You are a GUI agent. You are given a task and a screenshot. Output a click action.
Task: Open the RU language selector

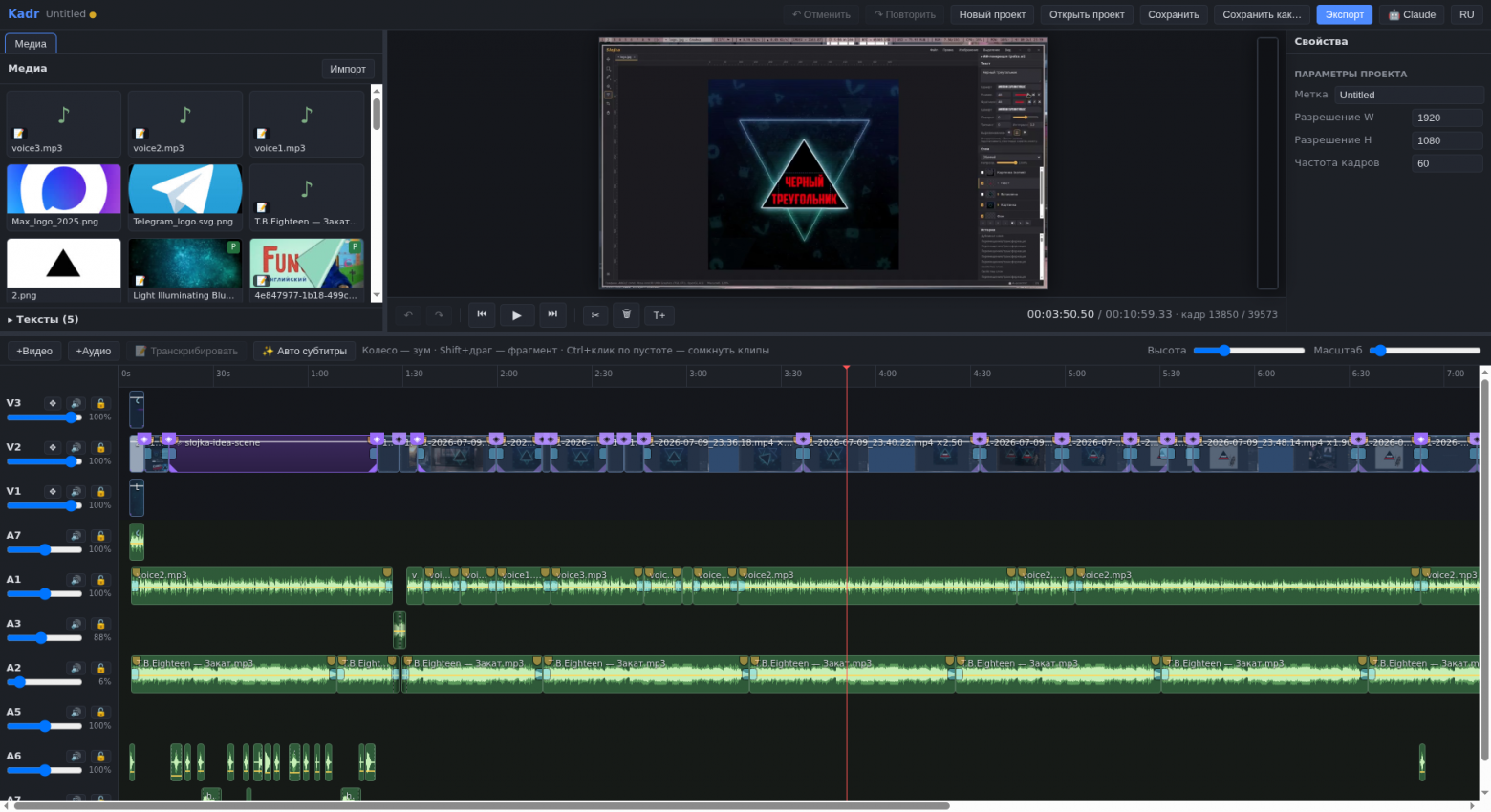click(1466, 14)
